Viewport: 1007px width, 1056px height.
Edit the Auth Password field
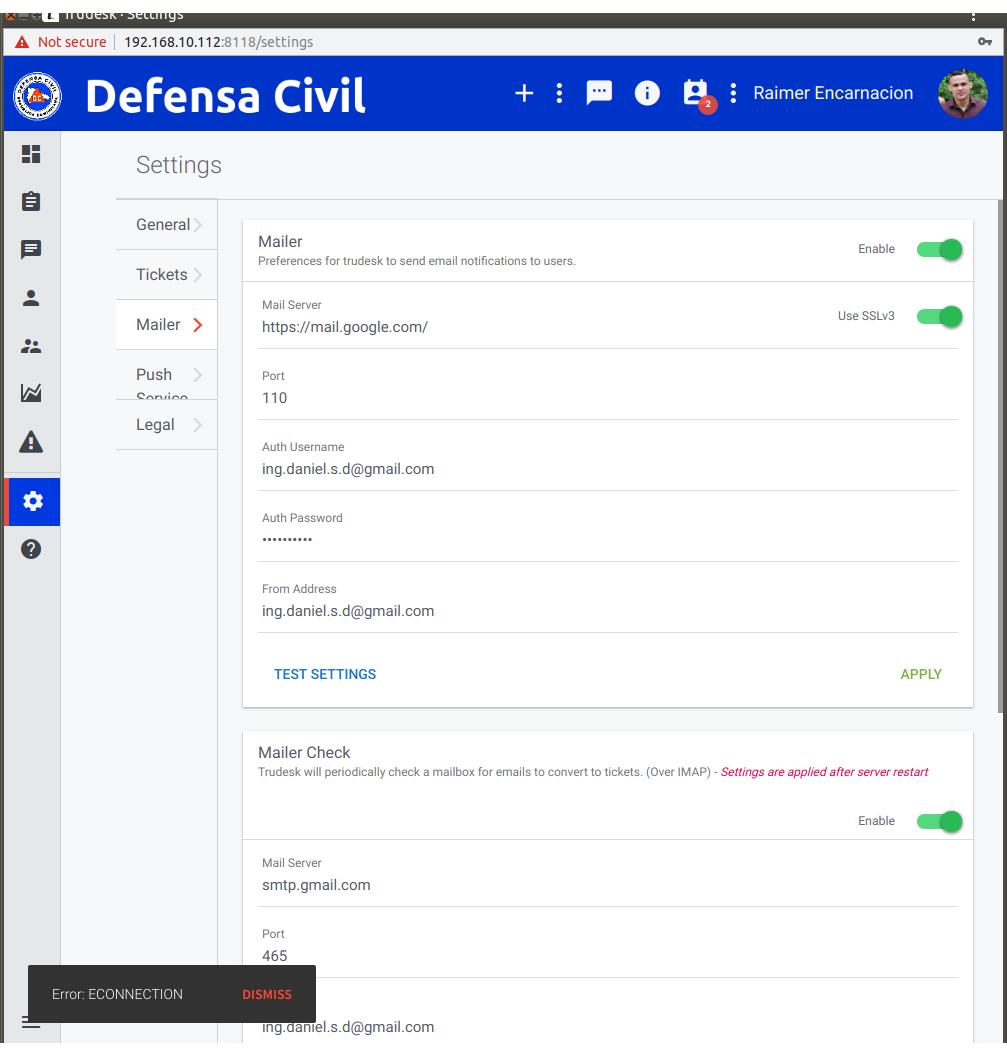coord(608,540)
